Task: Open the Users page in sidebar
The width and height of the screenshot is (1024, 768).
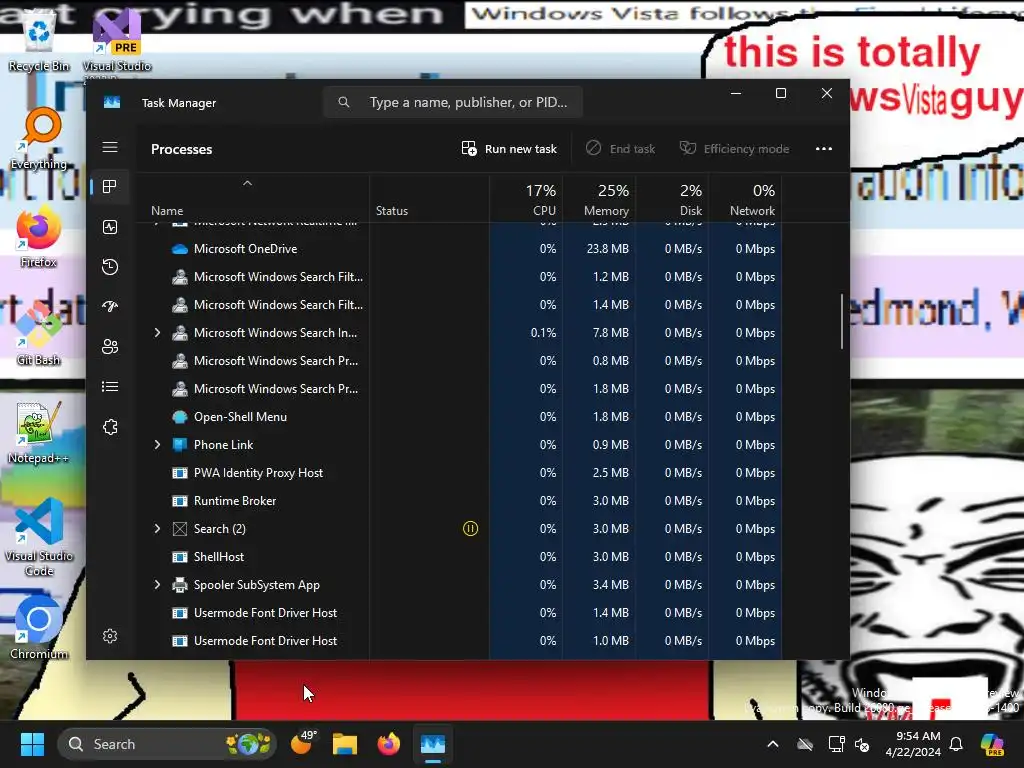Action: [x=110, y=347]
